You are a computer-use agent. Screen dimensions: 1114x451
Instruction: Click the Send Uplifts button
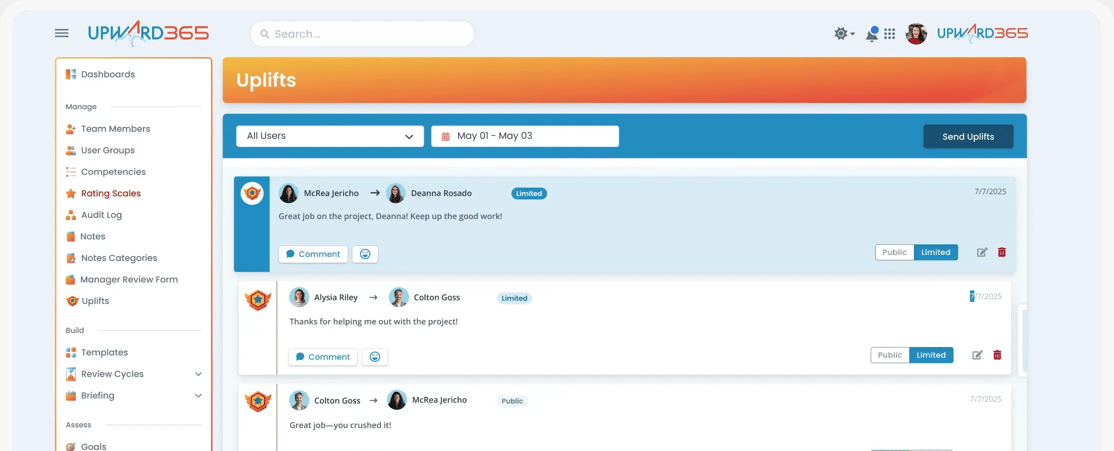tap(967, 136)
